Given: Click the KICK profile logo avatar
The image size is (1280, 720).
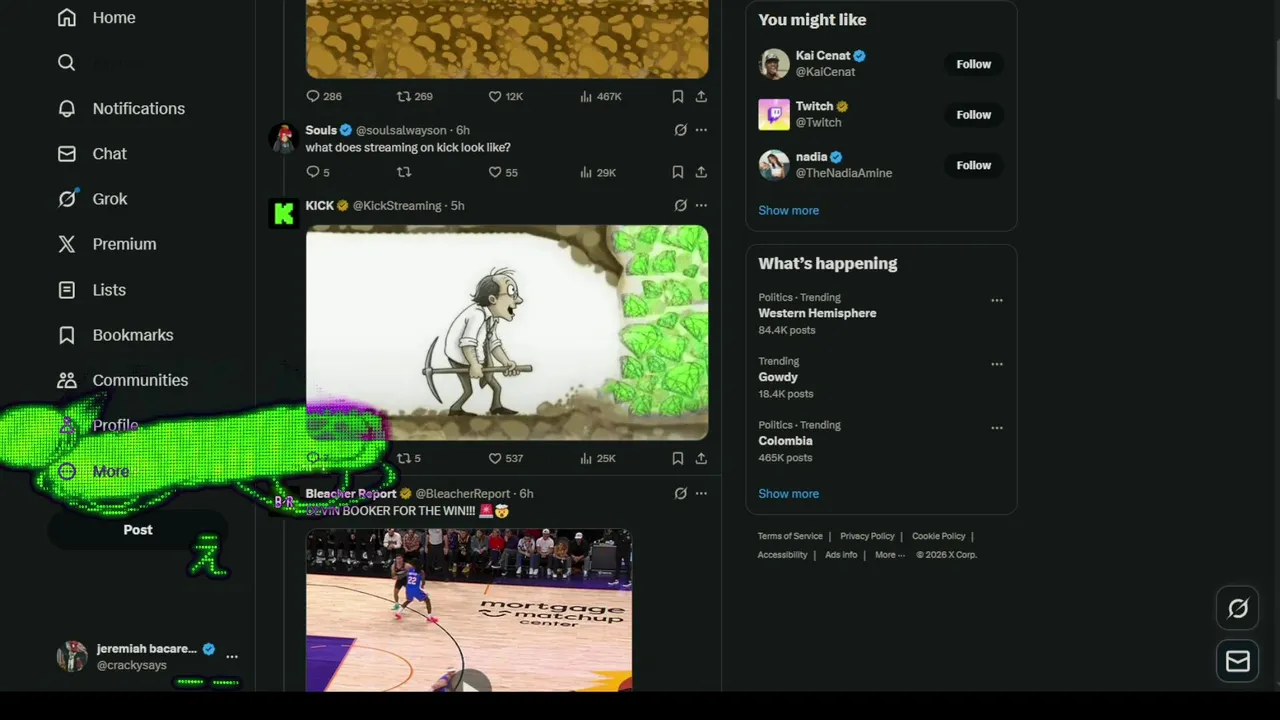Looking at the screenshot, I should [284, 213].
